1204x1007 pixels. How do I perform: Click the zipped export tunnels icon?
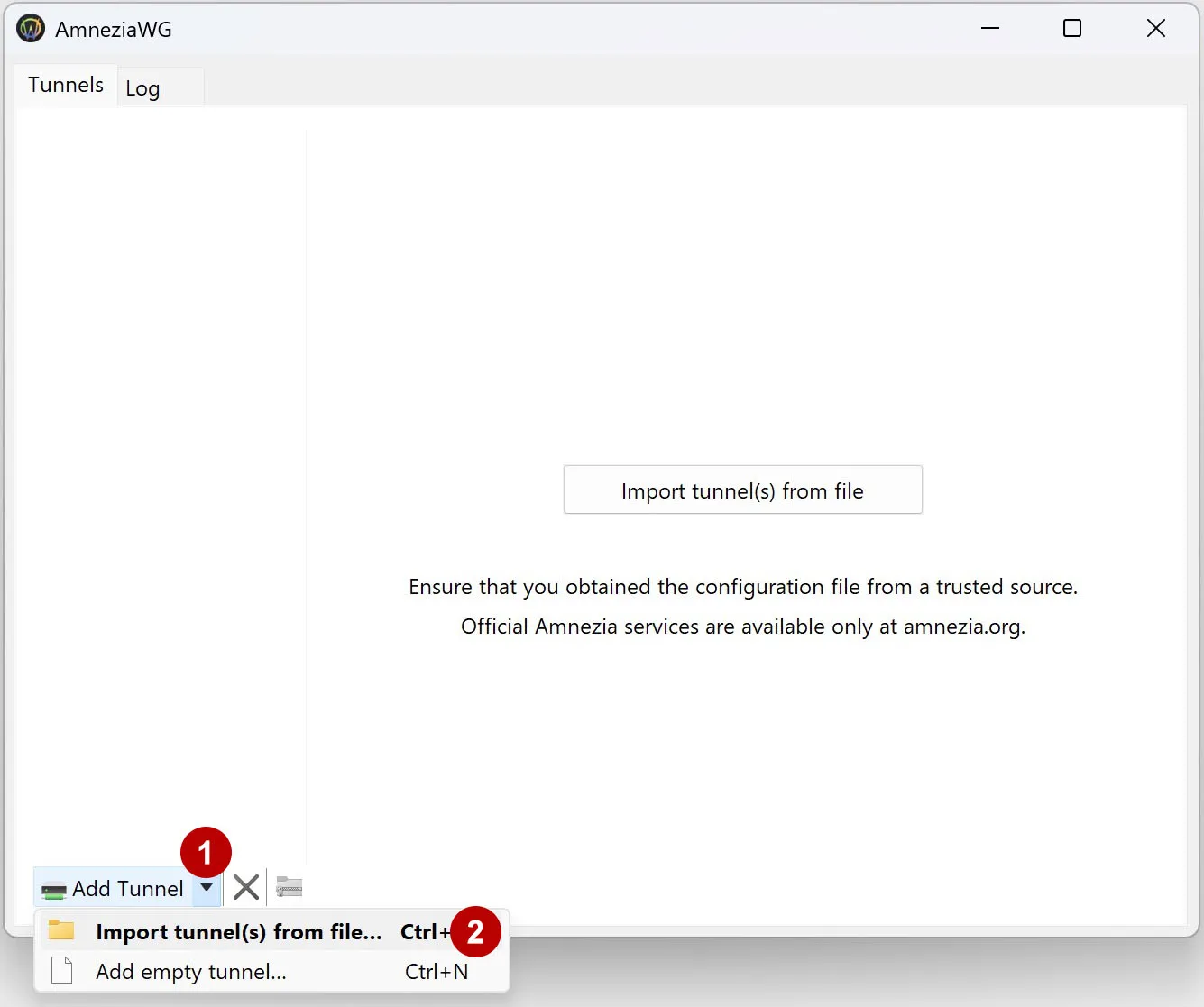click(x=287, y=887)
